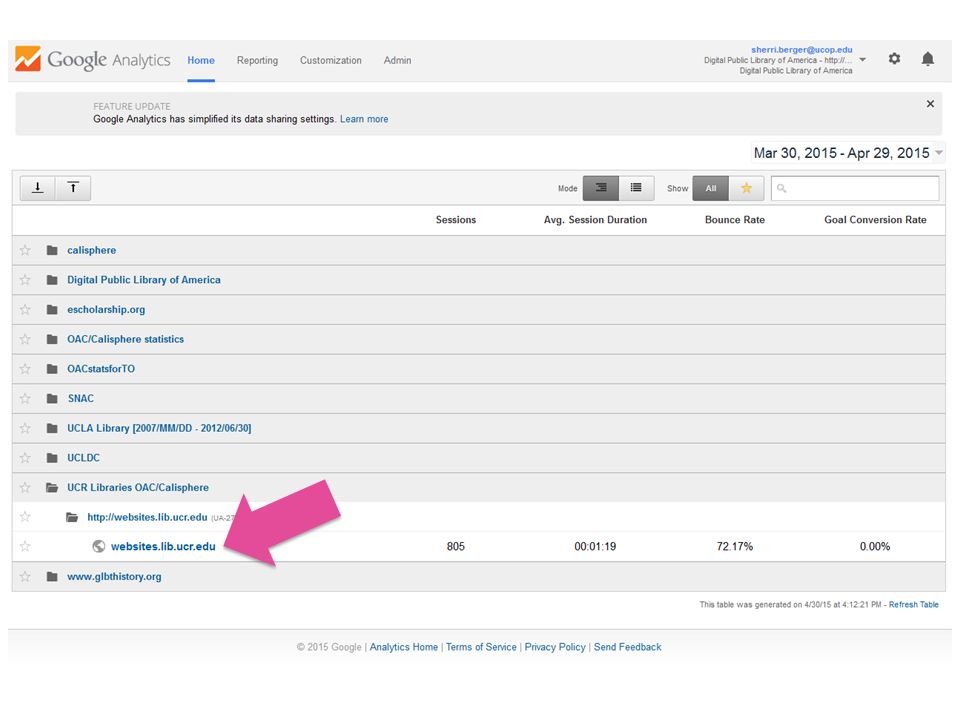
Task: Open the notifications bell icon
Action: coord(928,59)
